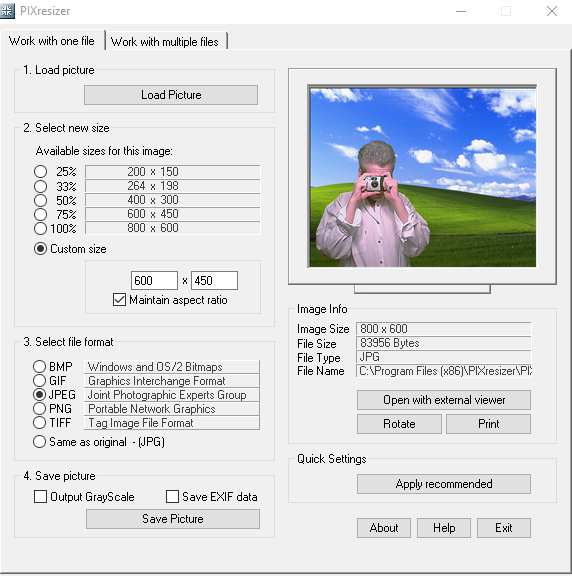Enable Save EXIF data checkbox
The image size is (572, 576).
tap(172, 497)
